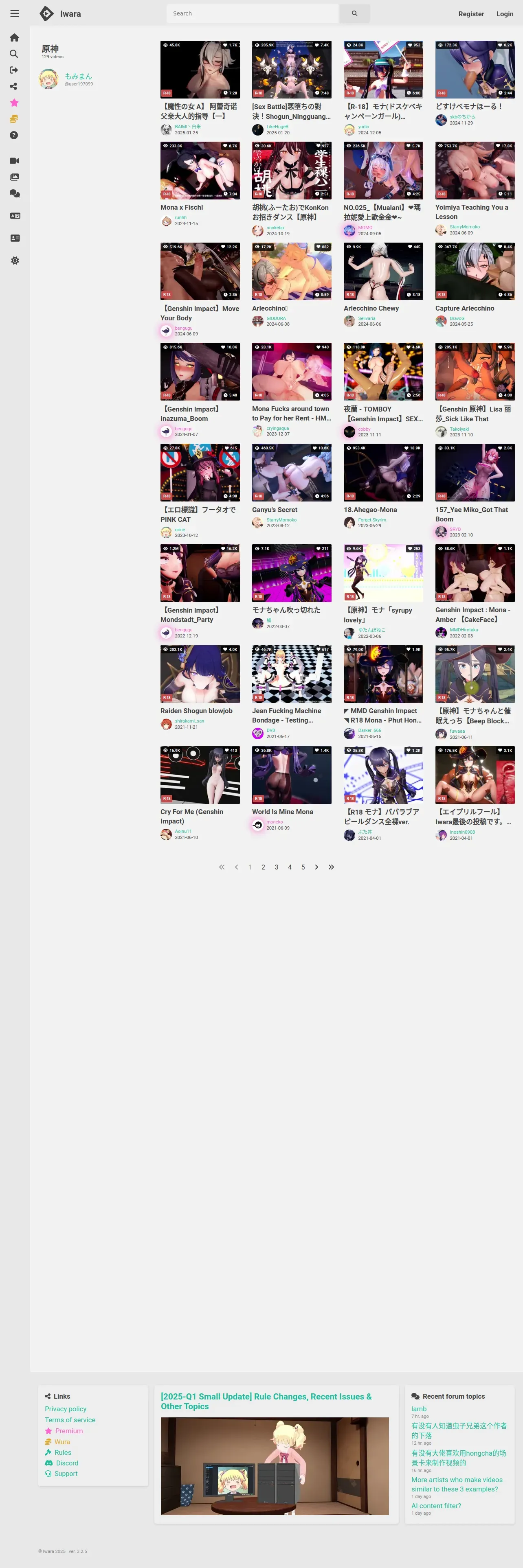Click the ID card sidebar icon
The width and height of the screenshot is (523, 1568).
pyautogui.click(x=15, y=238)
